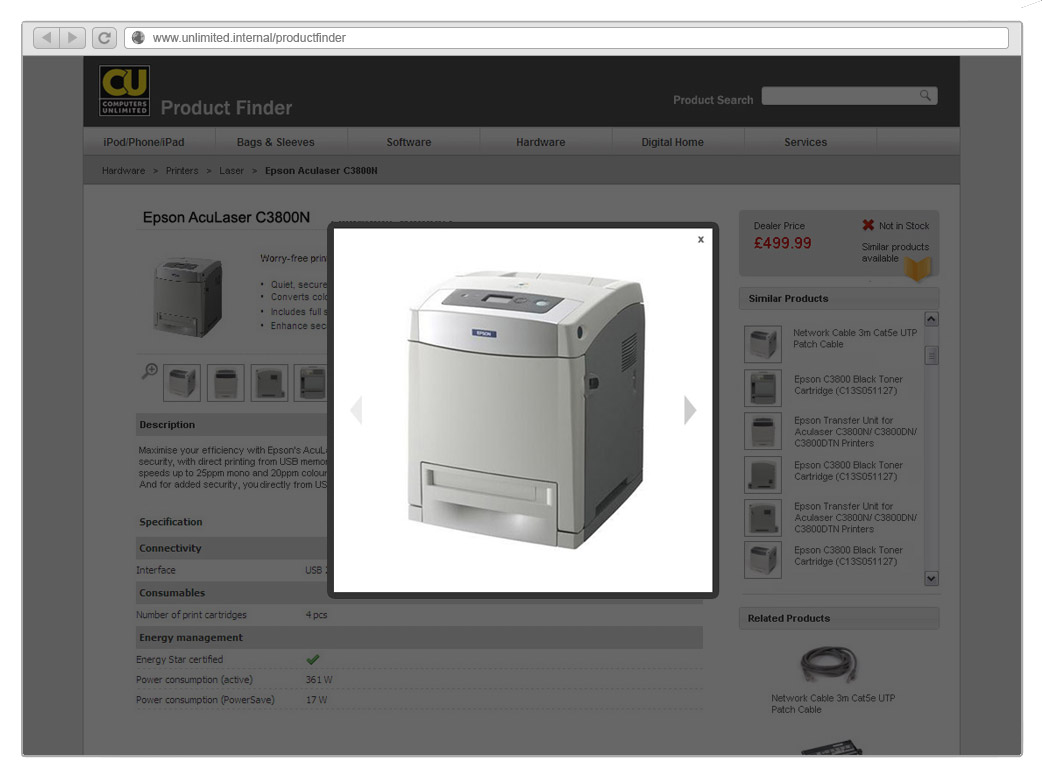Click thumbnail beside the last Black Toner Cartridge
Viewport: 1042px width, 776px height.
pos(762,560)
